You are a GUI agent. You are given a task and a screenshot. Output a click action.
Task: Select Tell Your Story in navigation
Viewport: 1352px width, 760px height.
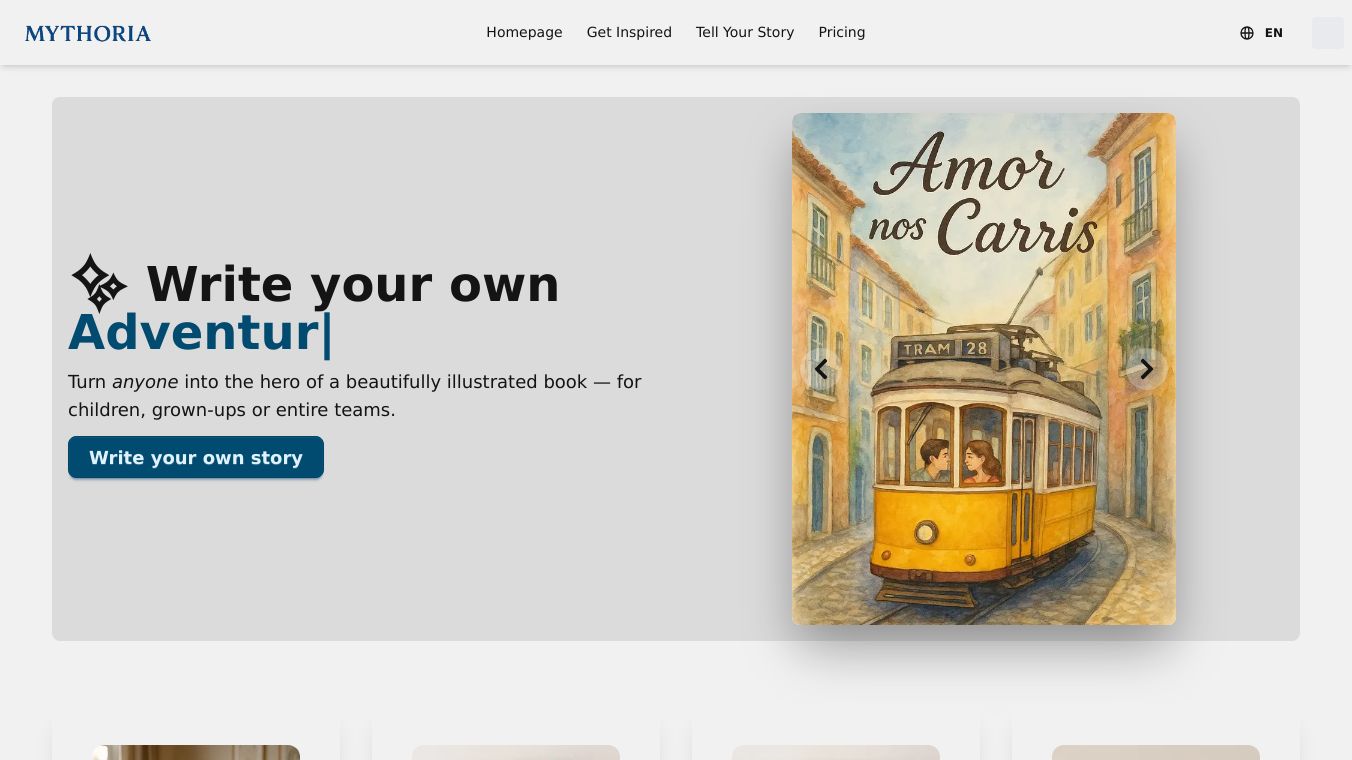[745, 32]
